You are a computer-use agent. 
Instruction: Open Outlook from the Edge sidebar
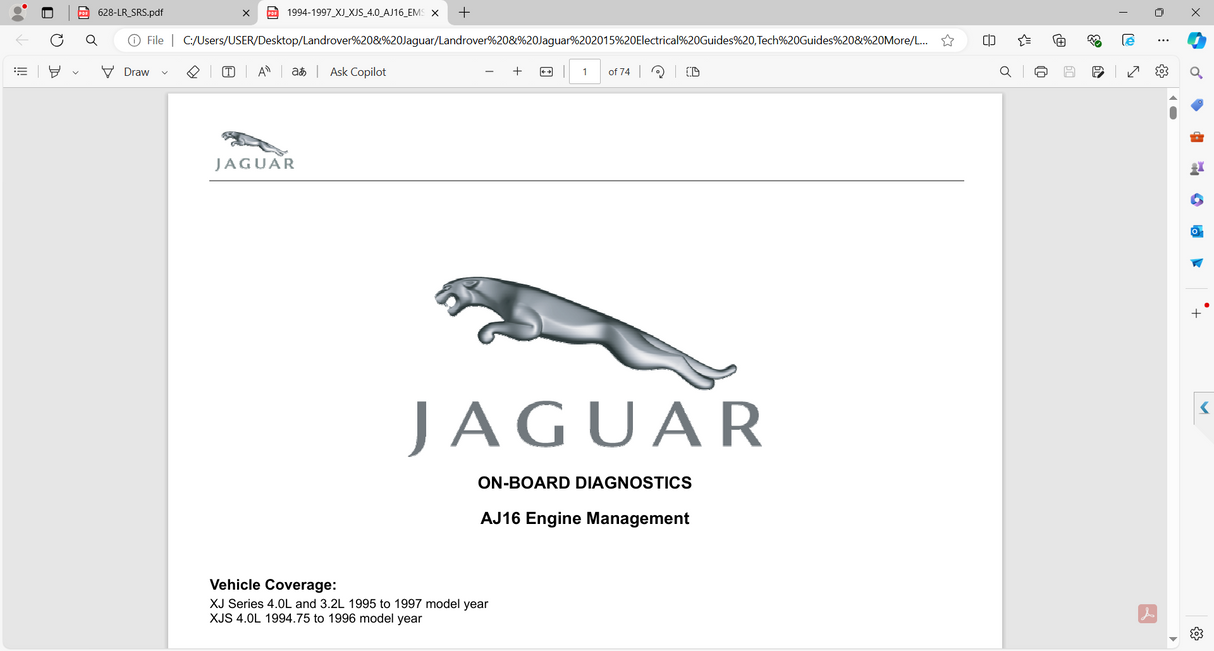point(1196,231)
